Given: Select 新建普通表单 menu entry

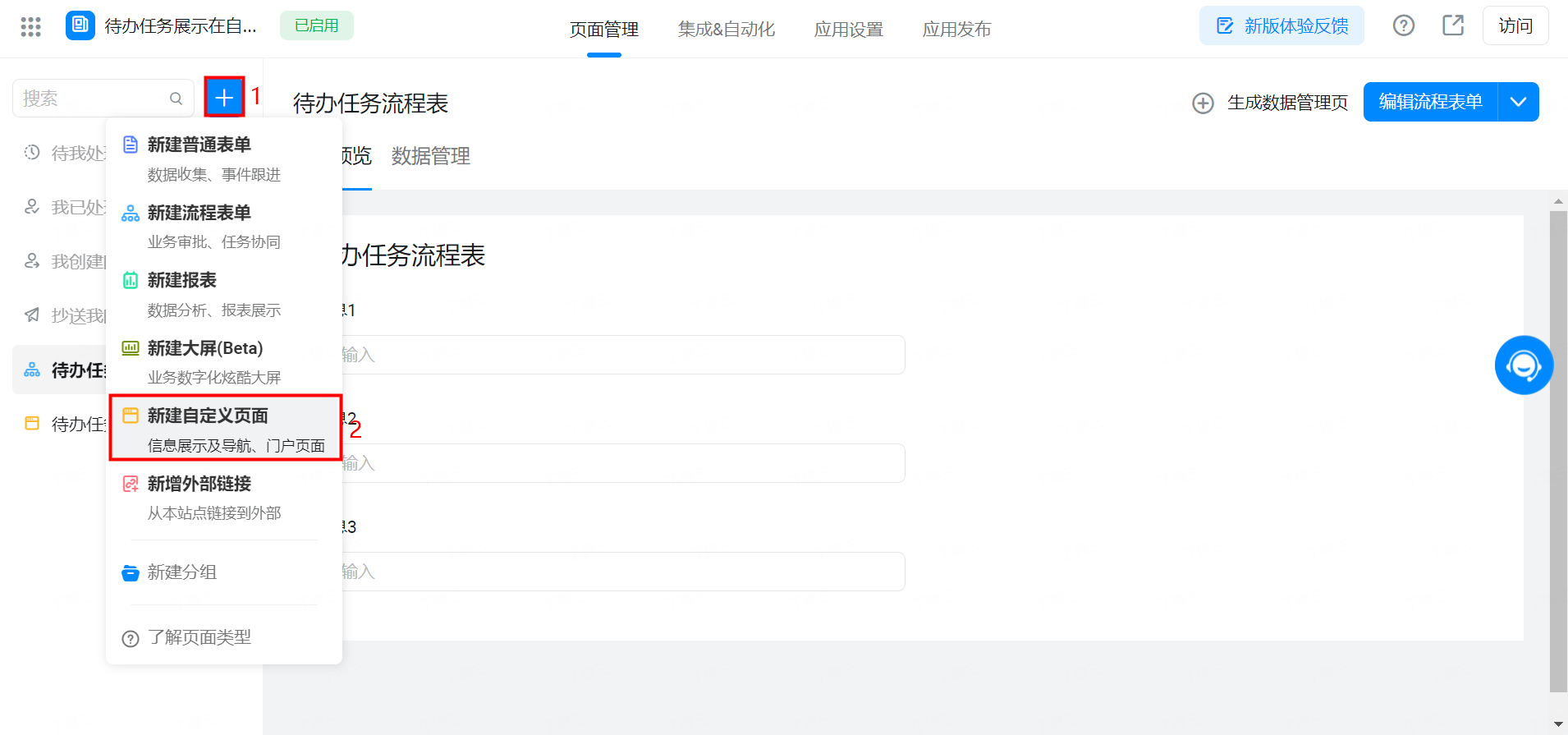Looking at the screenshot, I should [x=224, y=158].
